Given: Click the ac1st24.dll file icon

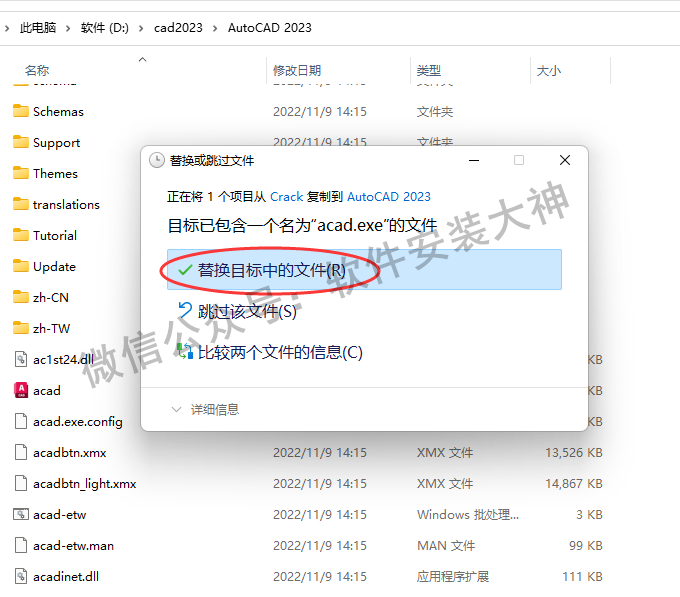Looking at the screenshot, I should [21, 359].
